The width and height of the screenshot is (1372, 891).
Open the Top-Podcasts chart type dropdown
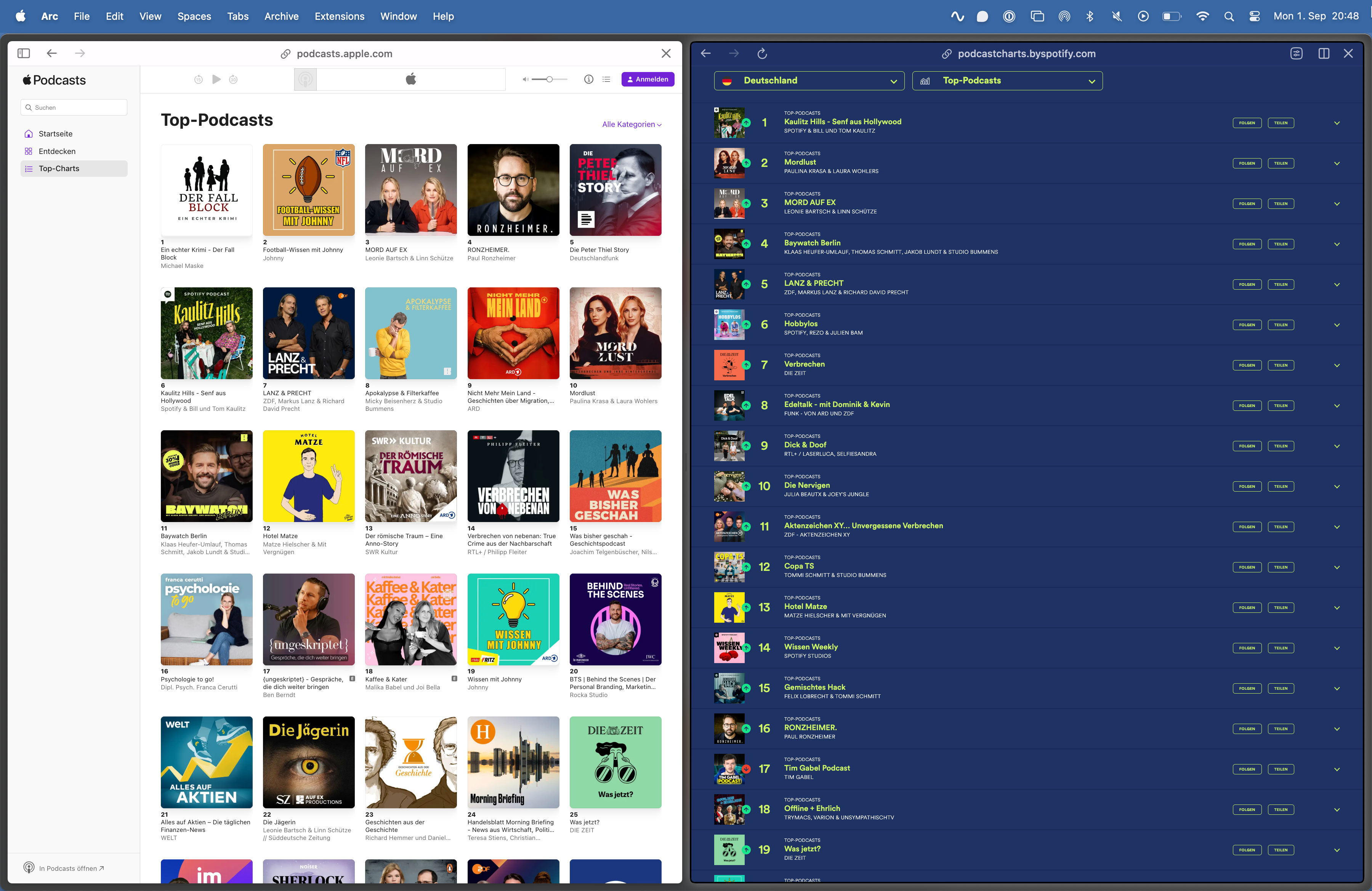pos(1007,81)
